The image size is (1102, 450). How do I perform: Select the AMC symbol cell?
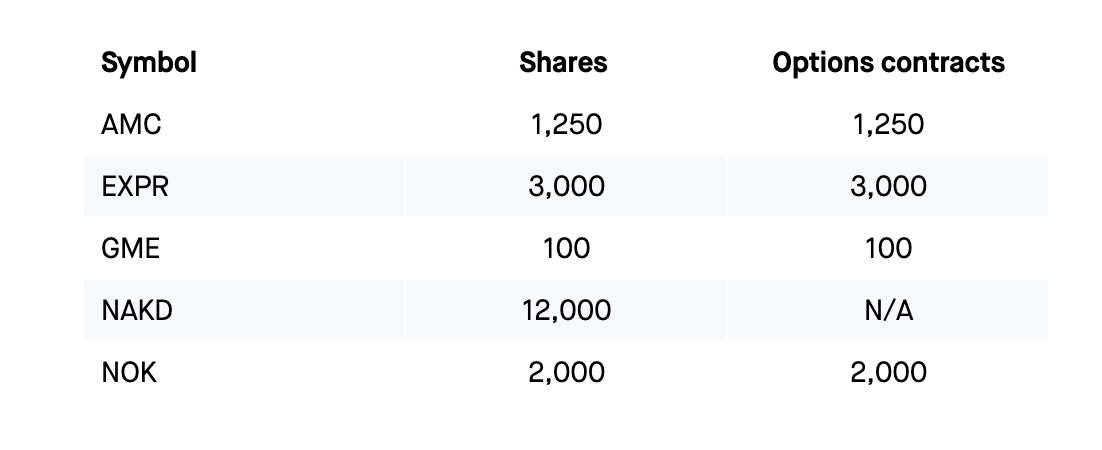(131, 124)
